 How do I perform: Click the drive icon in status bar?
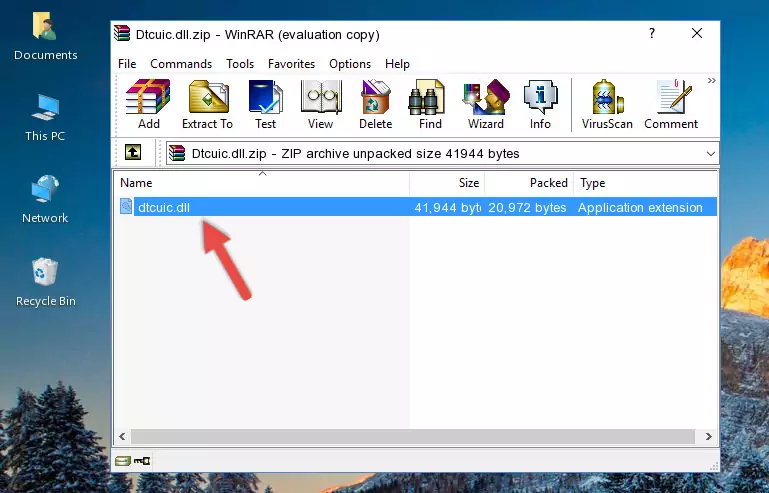(123, 461)
